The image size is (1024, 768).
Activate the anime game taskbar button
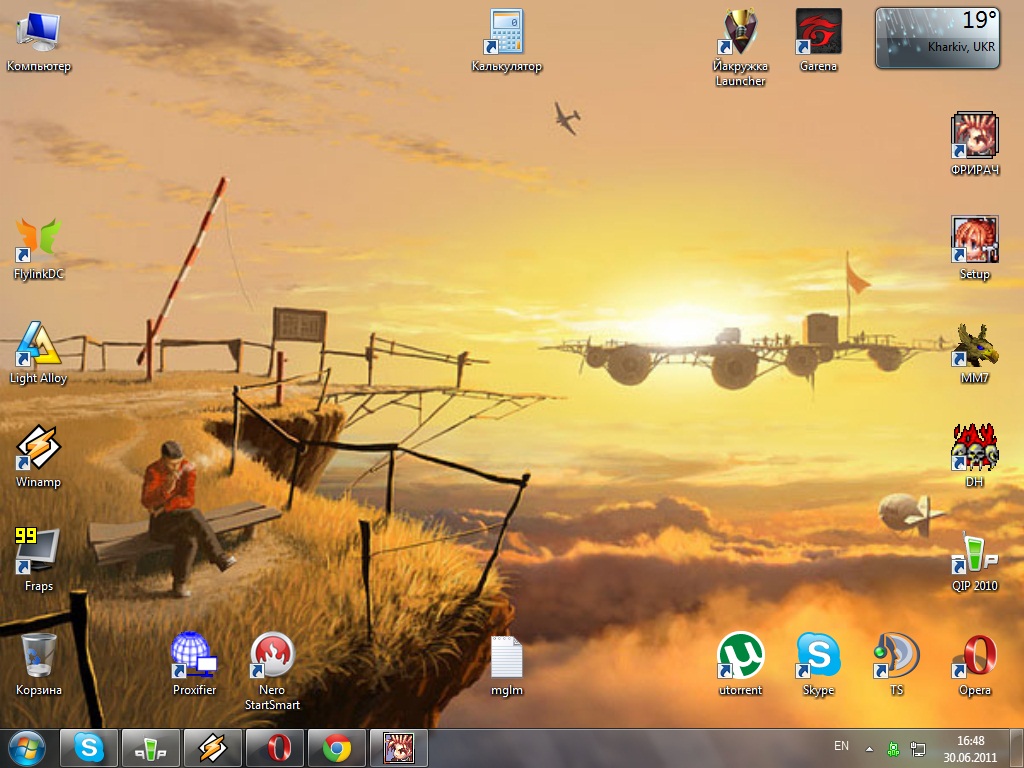399,748
